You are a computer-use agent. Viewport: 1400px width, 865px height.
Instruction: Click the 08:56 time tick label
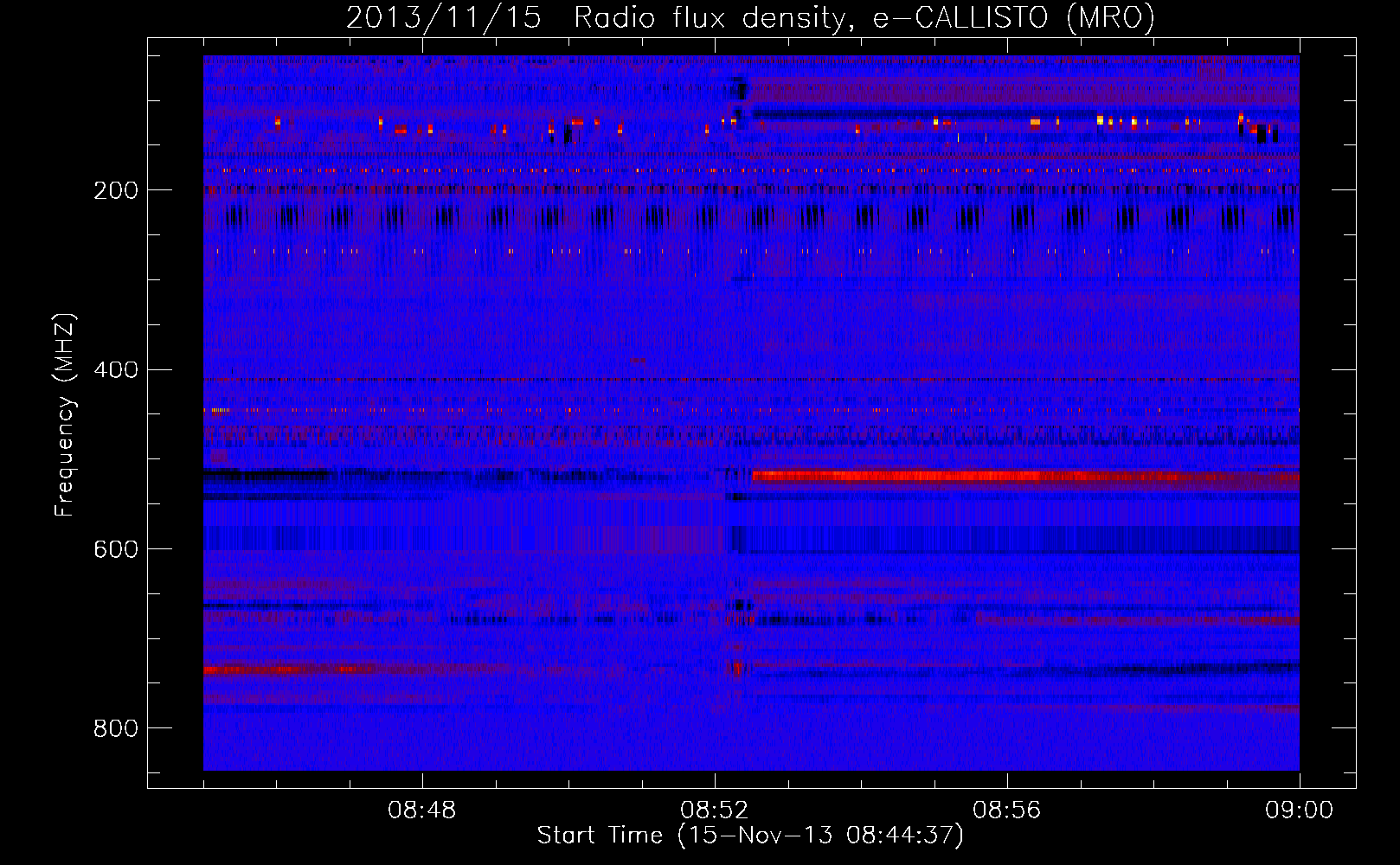coord(1007,811)
